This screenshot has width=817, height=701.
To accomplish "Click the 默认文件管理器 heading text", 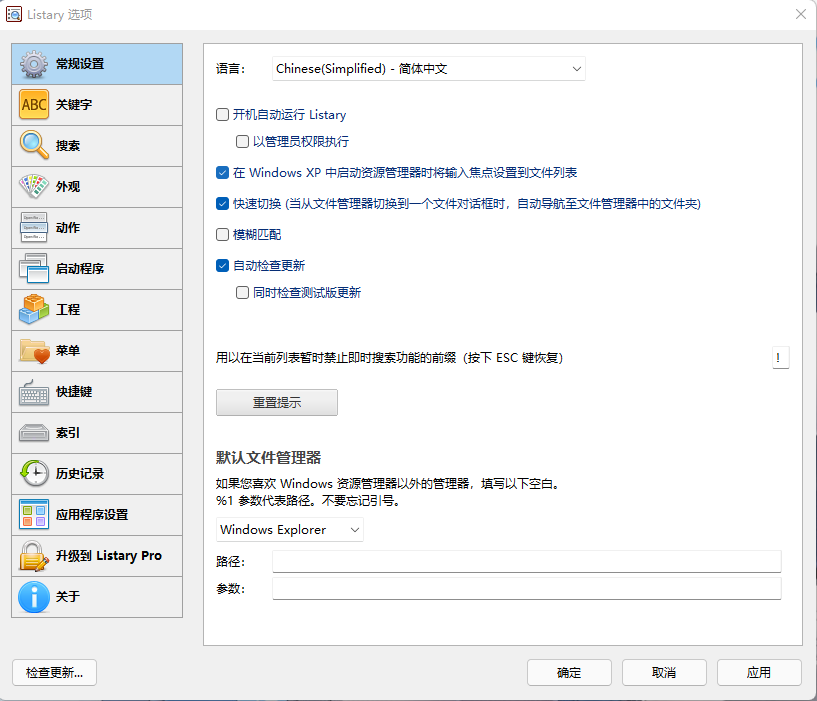I will click(268, 458).
